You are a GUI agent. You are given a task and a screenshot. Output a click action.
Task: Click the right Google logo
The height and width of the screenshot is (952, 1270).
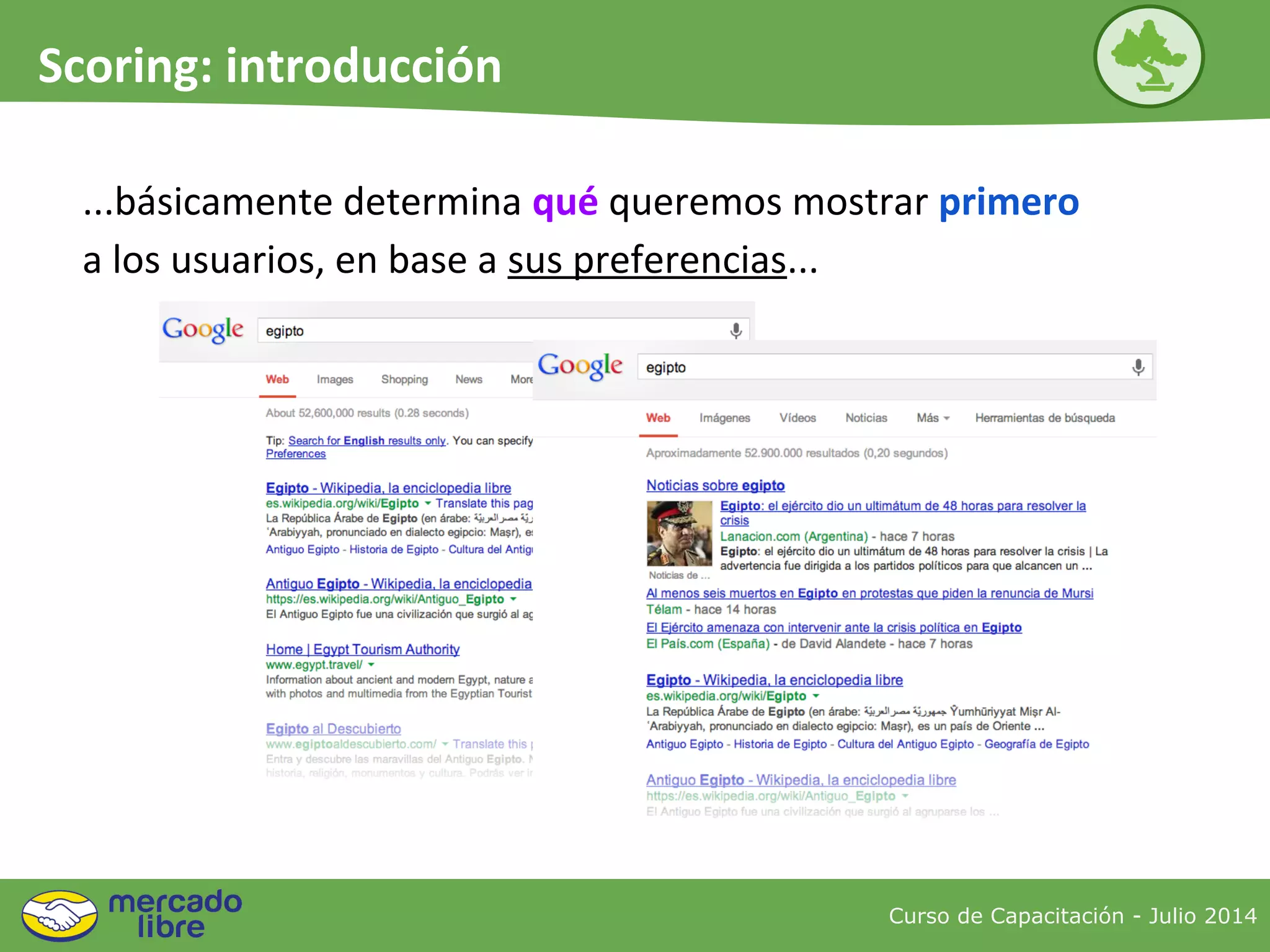pyautogui.click(x=580, y=366)
